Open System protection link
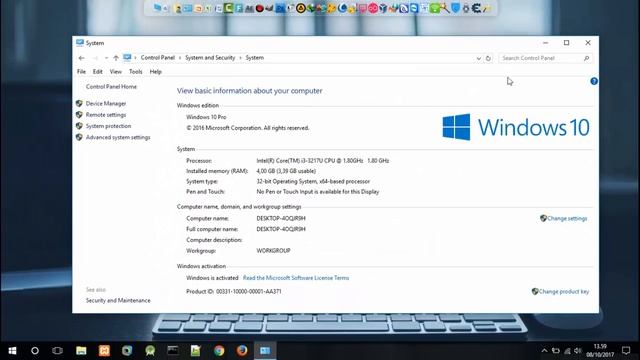The image size is (640, 360). [x=108, y=126]
